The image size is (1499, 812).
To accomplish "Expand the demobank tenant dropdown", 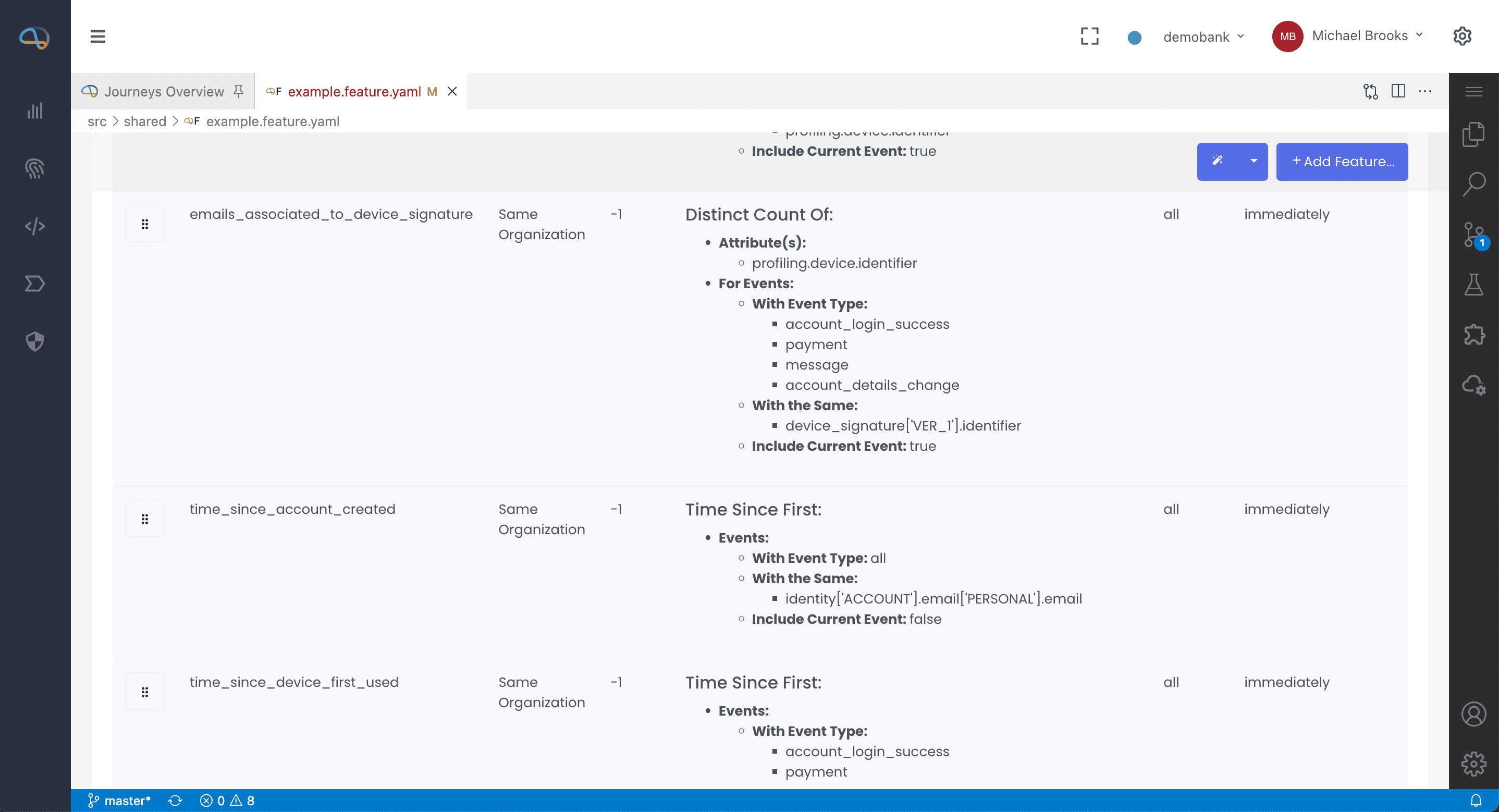I will (x=1203, y=36).
